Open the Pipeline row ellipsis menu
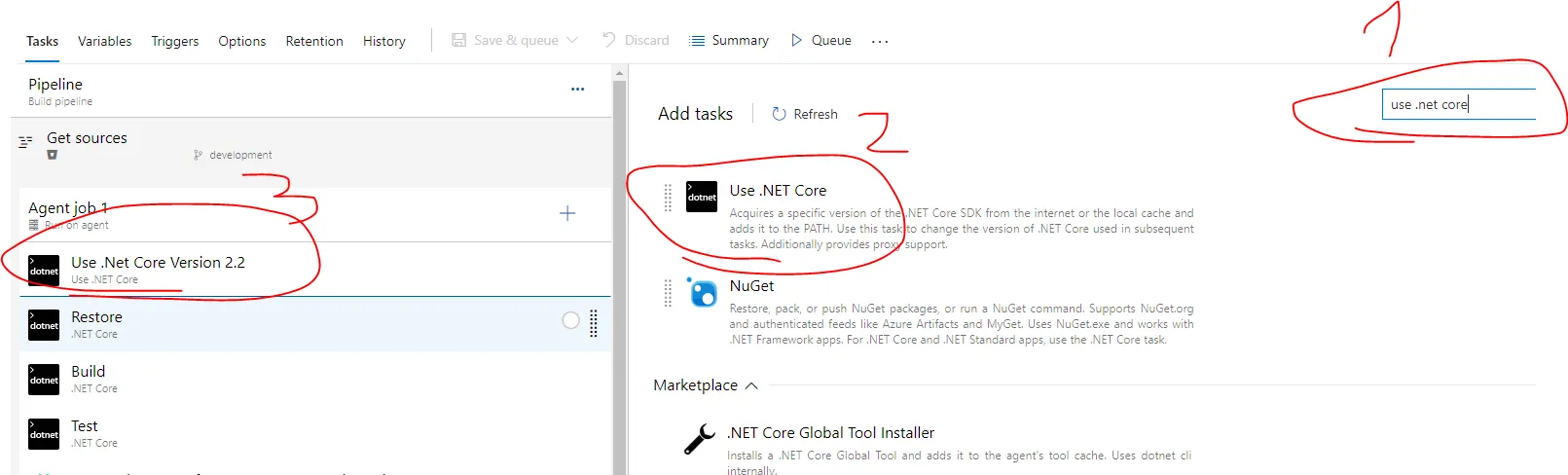 click(577, 89)
